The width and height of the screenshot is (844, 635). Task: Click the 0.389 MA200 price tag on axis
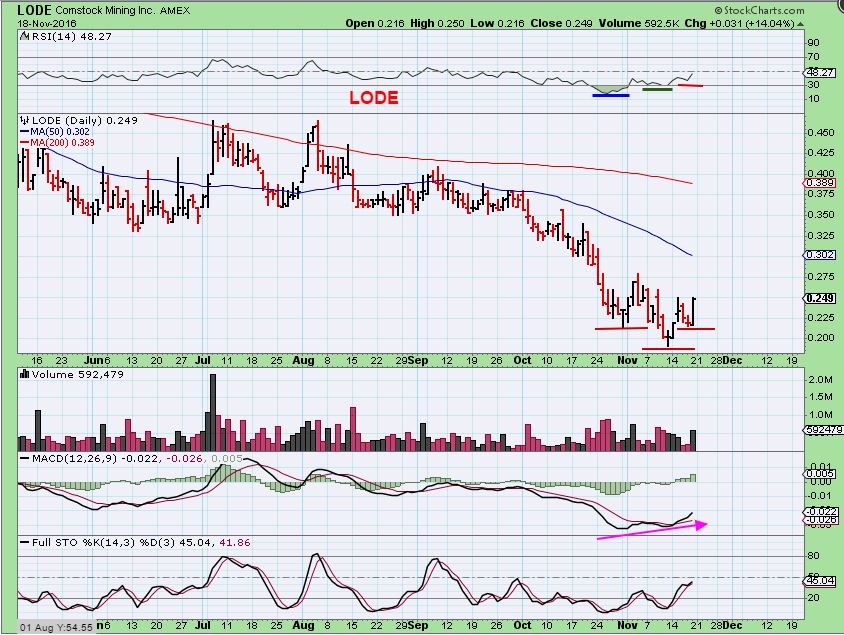(x=820, y=183)
